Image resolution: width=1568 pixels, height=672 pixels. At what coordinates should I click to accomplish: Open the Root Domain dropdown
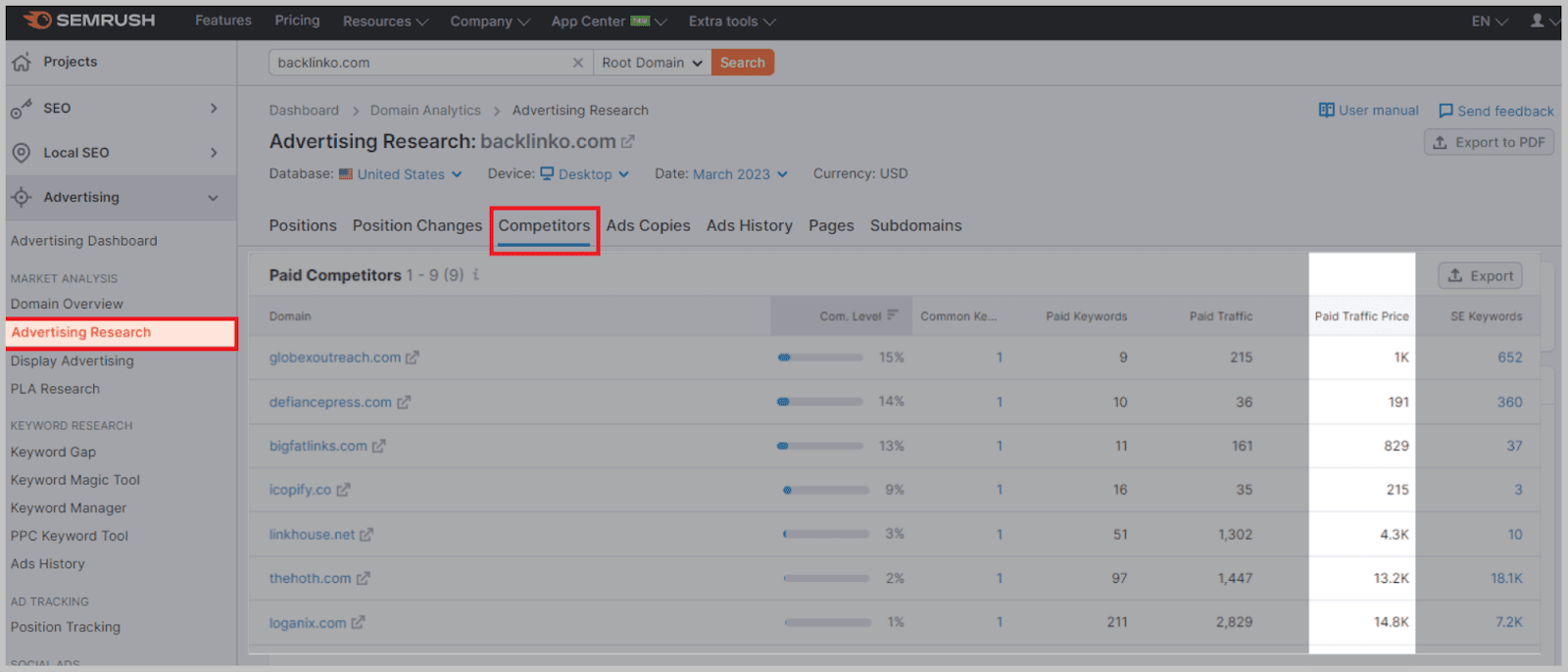point(653,63)
